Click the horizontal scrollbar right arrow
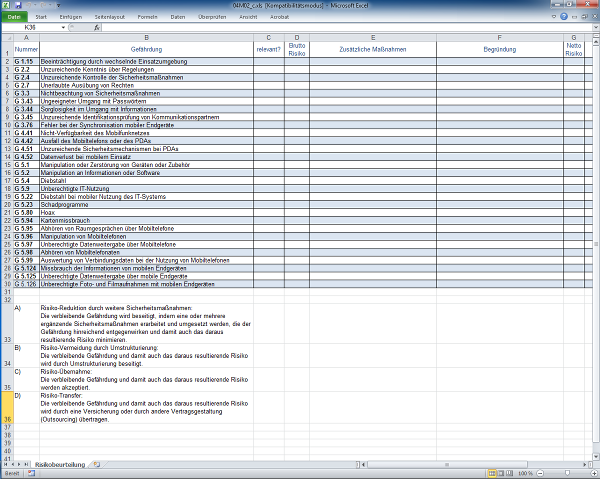 586,465
